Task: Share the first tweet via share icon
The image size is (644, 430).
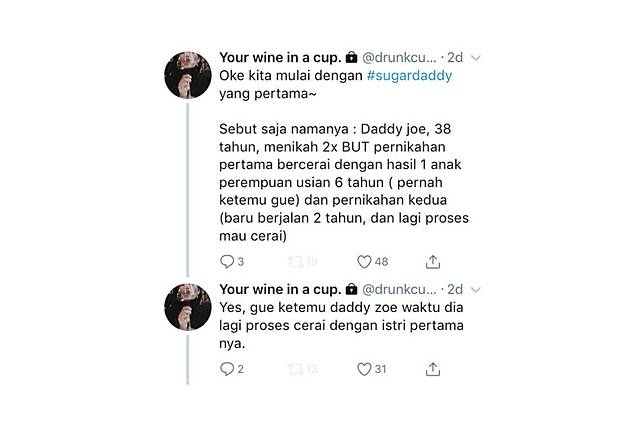Action: point(433,262)
